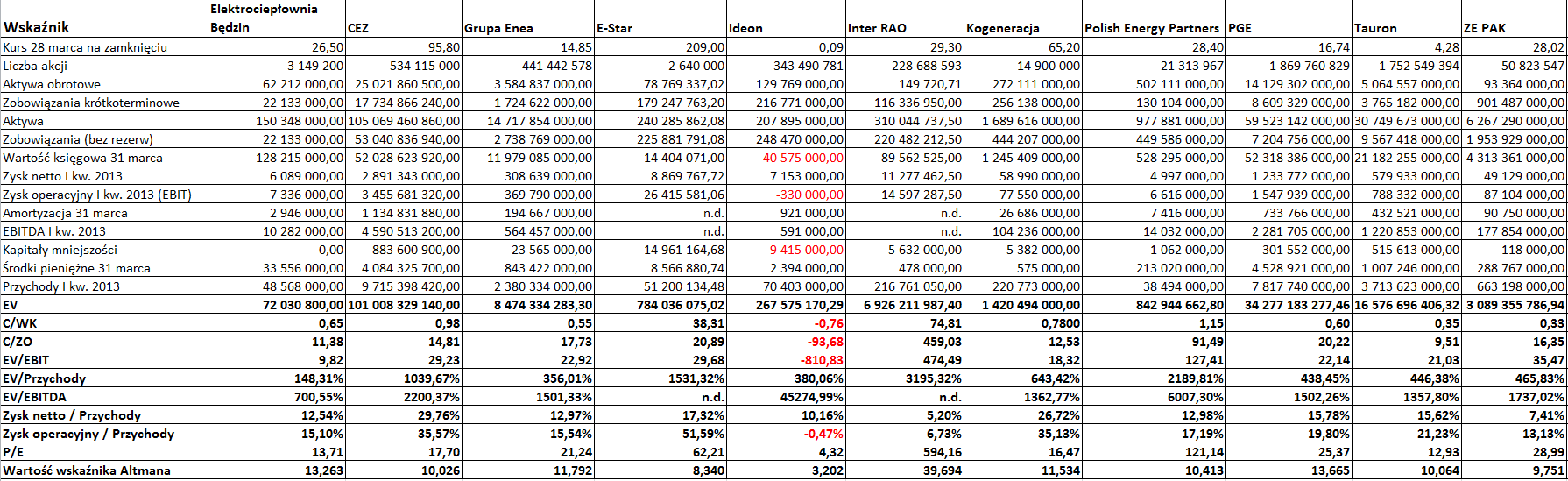This screenshot has width=1568, height=481.
Task: Select the red Ideon minority capital '-9 415 000,00'
Action: (x=805, y=250)
